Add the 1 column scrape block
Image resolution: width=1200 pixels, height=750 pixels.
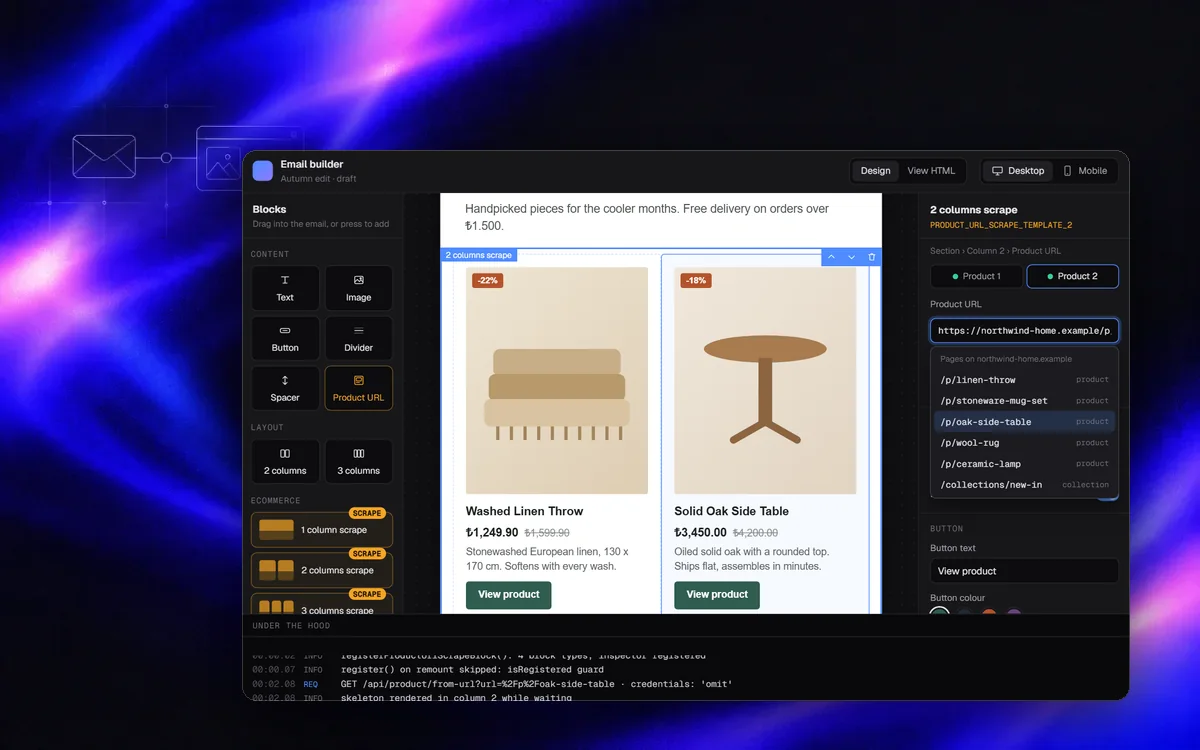322,530
